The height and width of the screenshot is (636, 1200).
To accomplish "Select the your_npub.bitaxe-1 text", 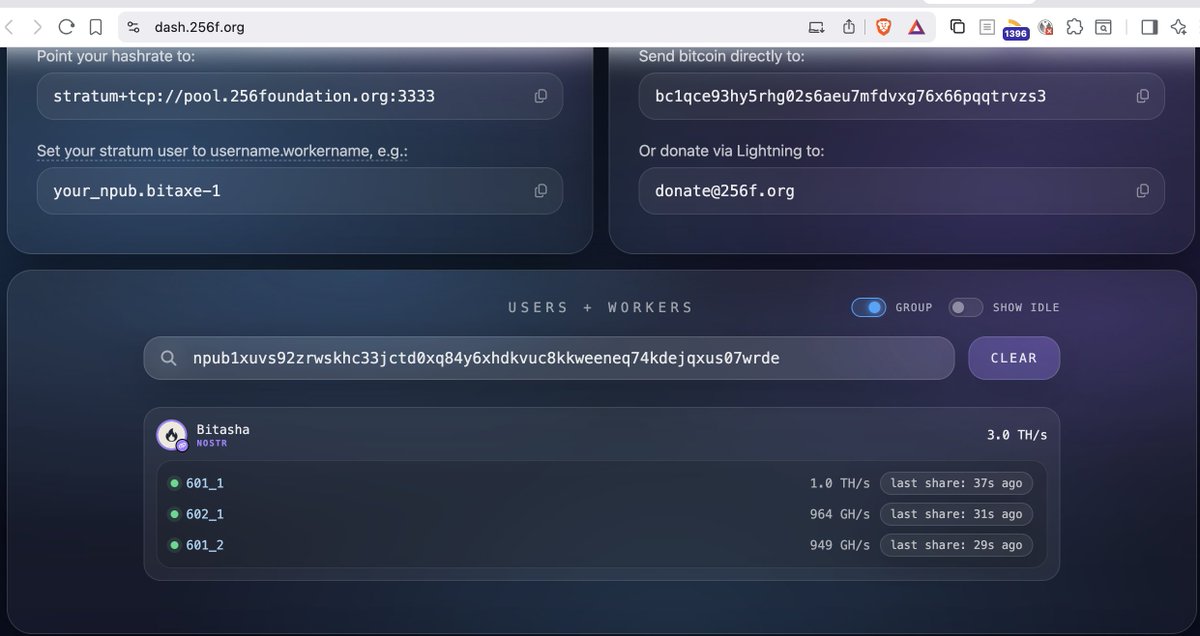I will pyautogui.click(x=137, y=190).
